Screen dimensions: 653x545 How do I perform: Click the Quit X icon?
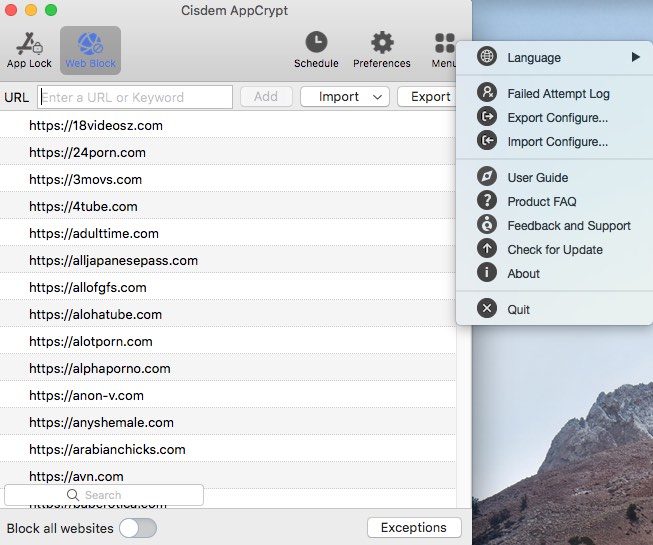487,309
